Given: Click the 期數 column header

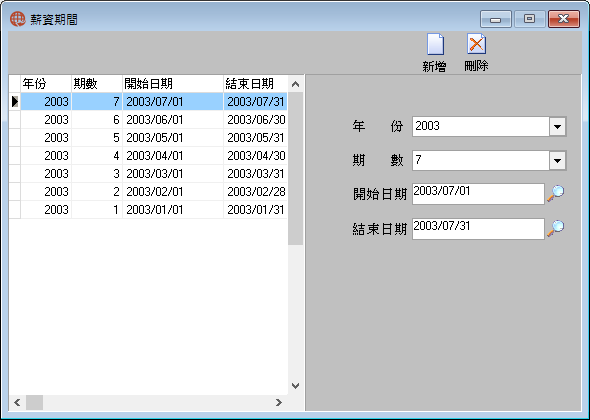Looking at the screenshot, I should tap(97, 84).
